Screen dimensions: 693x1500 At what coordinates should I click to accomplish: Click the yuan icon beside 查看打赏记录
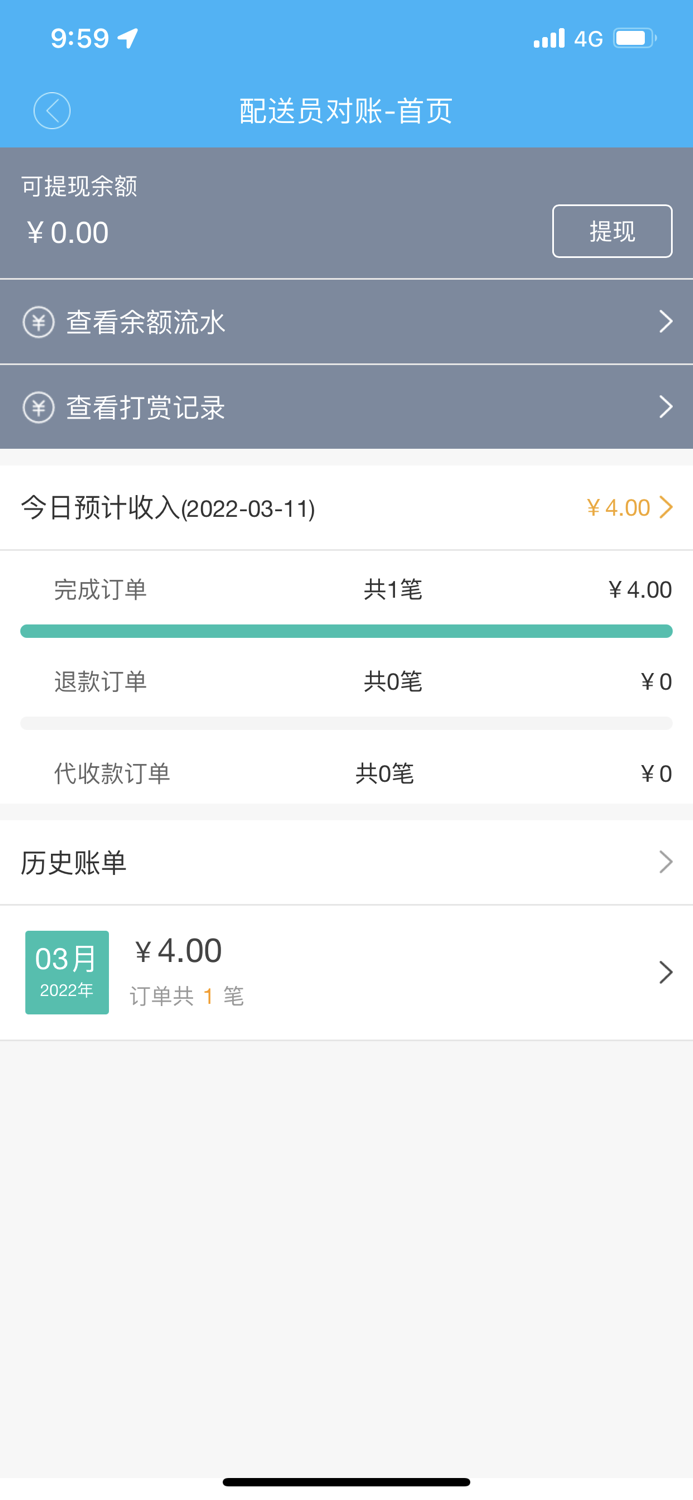38,407
